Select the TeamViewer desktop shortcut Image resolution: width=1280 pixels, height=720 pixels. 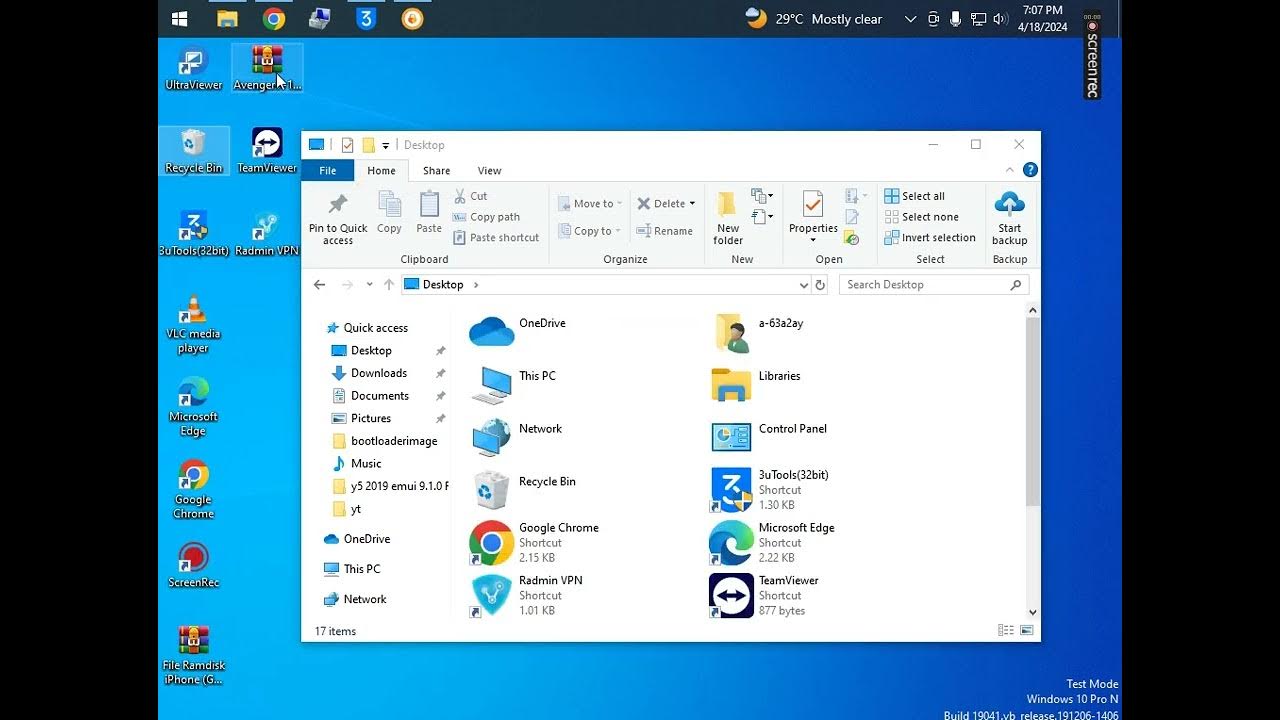point(267,151)
